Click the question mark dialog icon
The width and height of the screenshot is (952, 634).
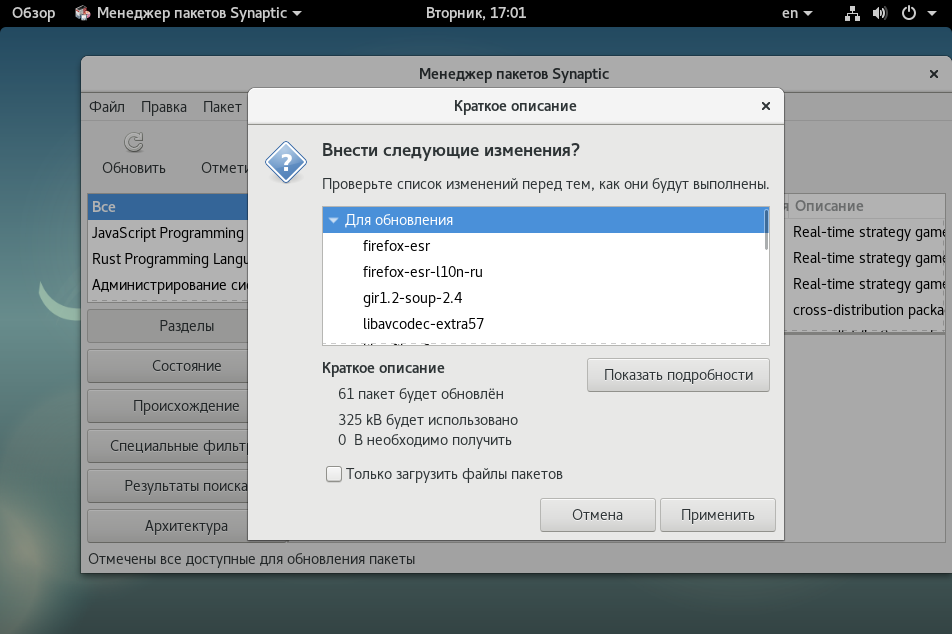285,162
